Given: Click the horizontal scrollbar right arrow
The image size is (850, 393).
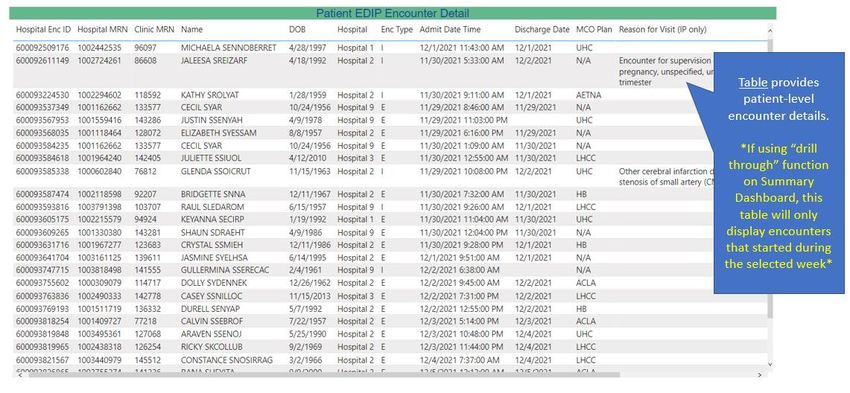Looking at the screenshot, I should click(759, 375).
